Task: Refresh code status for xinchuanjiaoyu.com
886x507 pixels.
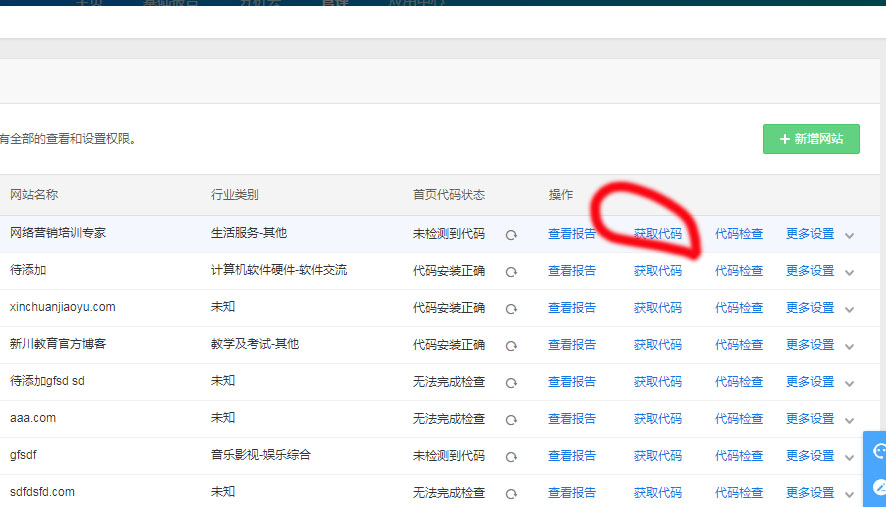Action: [x=511, y=309]
